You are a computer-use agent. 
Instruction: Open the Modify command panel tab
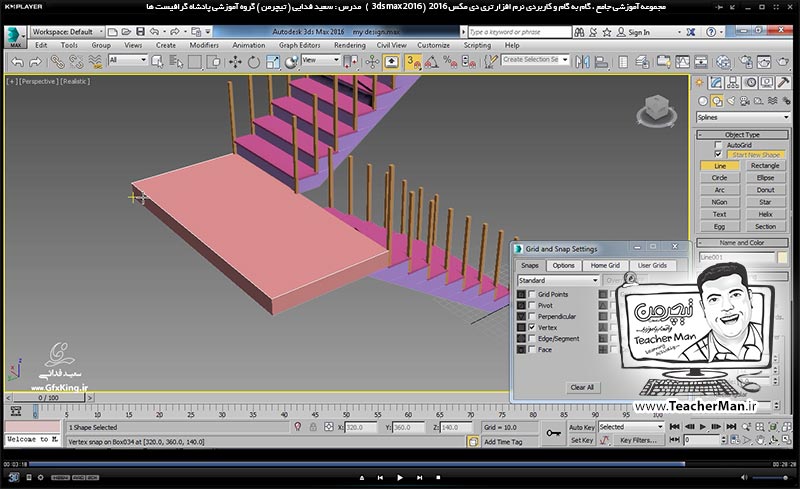[716, 83]
